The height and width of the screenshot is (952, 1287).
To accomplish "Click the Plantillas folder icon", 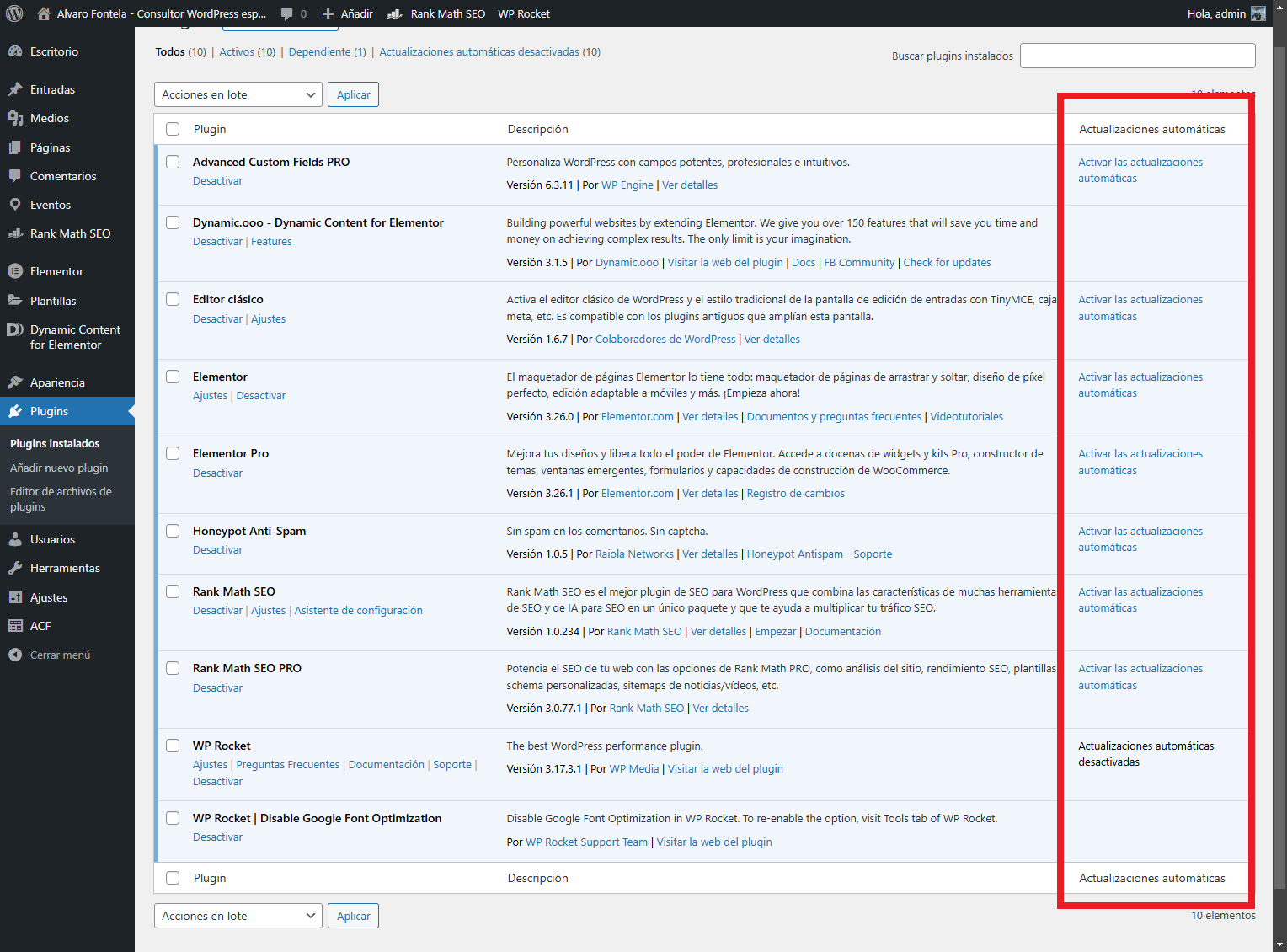I will tap(15, 301).
